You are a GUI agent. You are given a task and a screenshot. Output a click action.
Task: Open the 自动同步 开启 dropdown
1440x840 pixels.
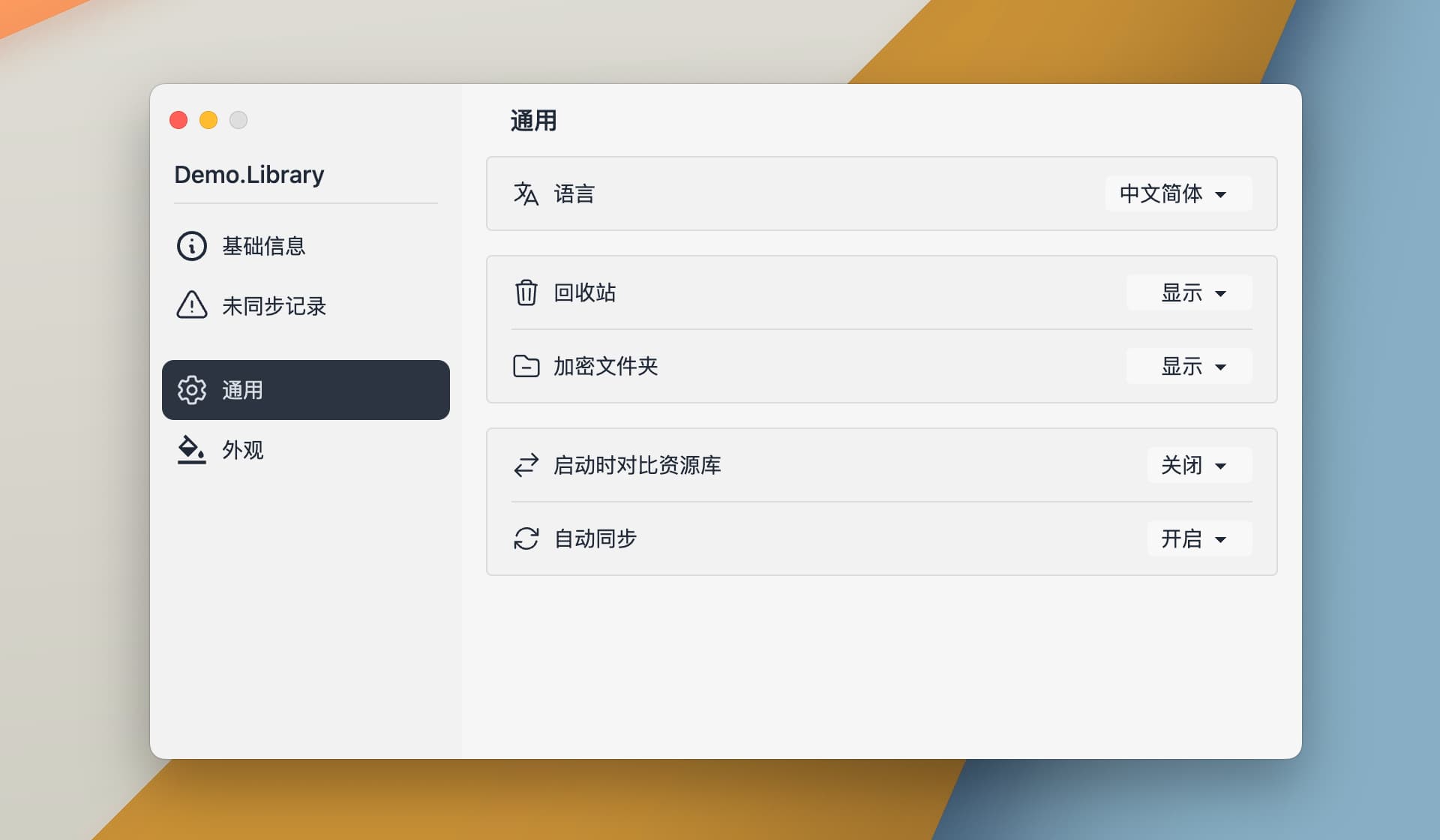(1198, 538)
